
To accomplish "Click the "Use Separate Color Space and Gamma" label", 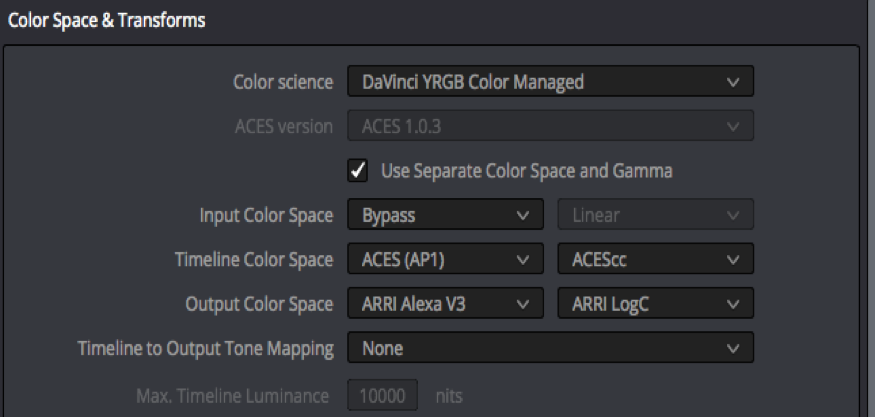I will [527, 171].
